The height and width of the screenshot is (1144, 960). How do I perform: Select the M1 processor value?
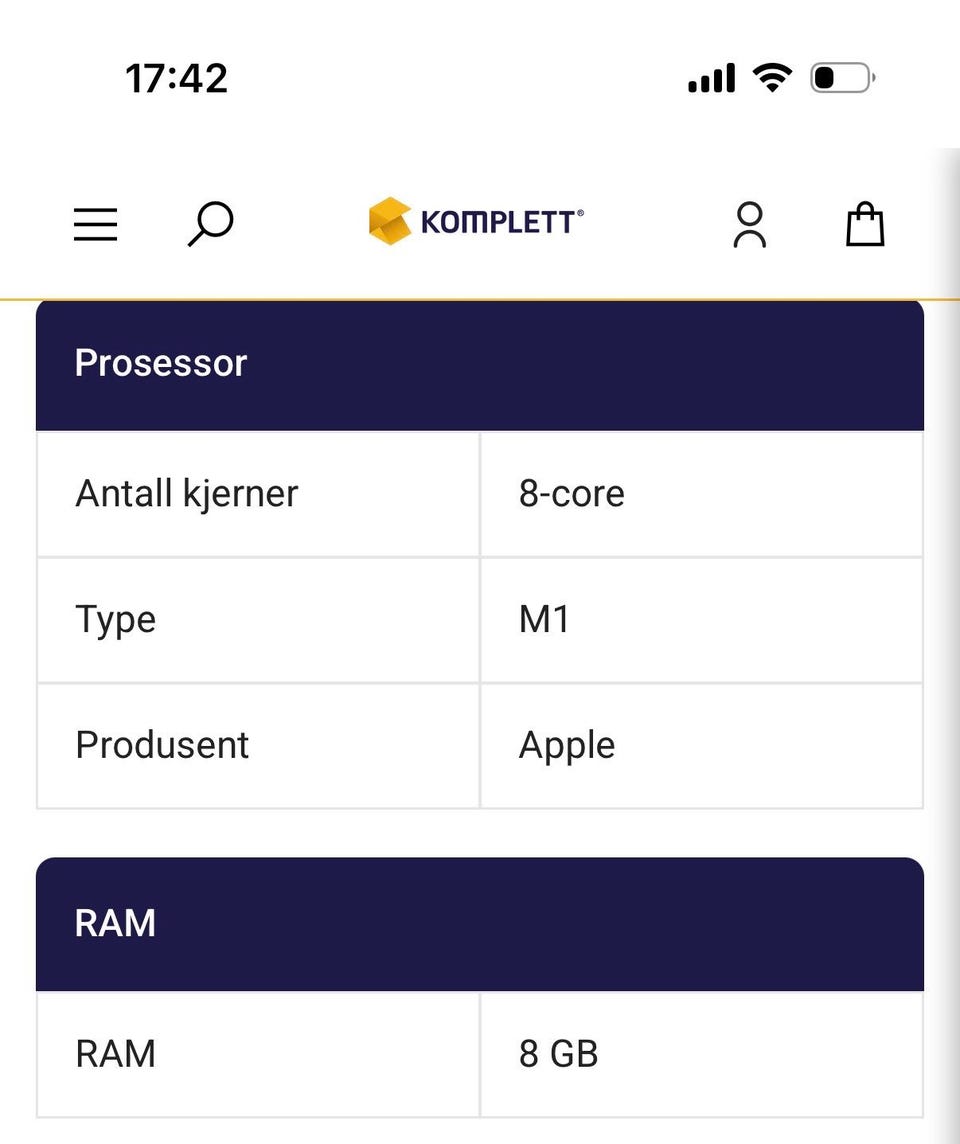click(x=544, y=620)
